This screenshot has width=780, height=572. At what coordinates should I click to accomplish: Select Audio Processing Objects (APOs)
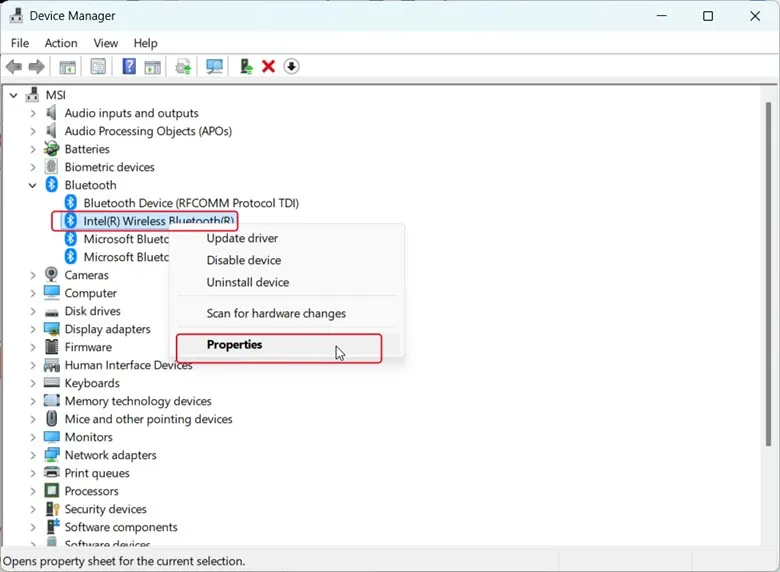coord(148,131)
